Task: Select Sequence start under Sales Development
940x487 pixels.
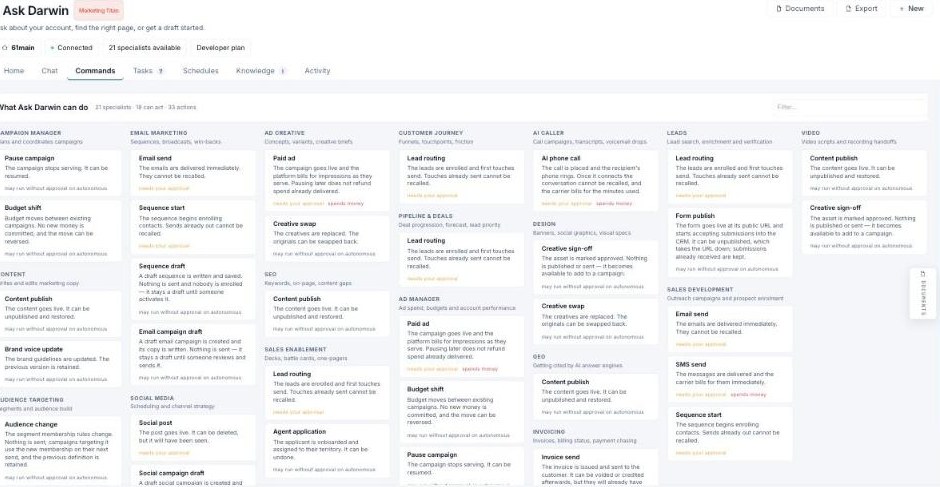Action: click(x=730, y=434)
